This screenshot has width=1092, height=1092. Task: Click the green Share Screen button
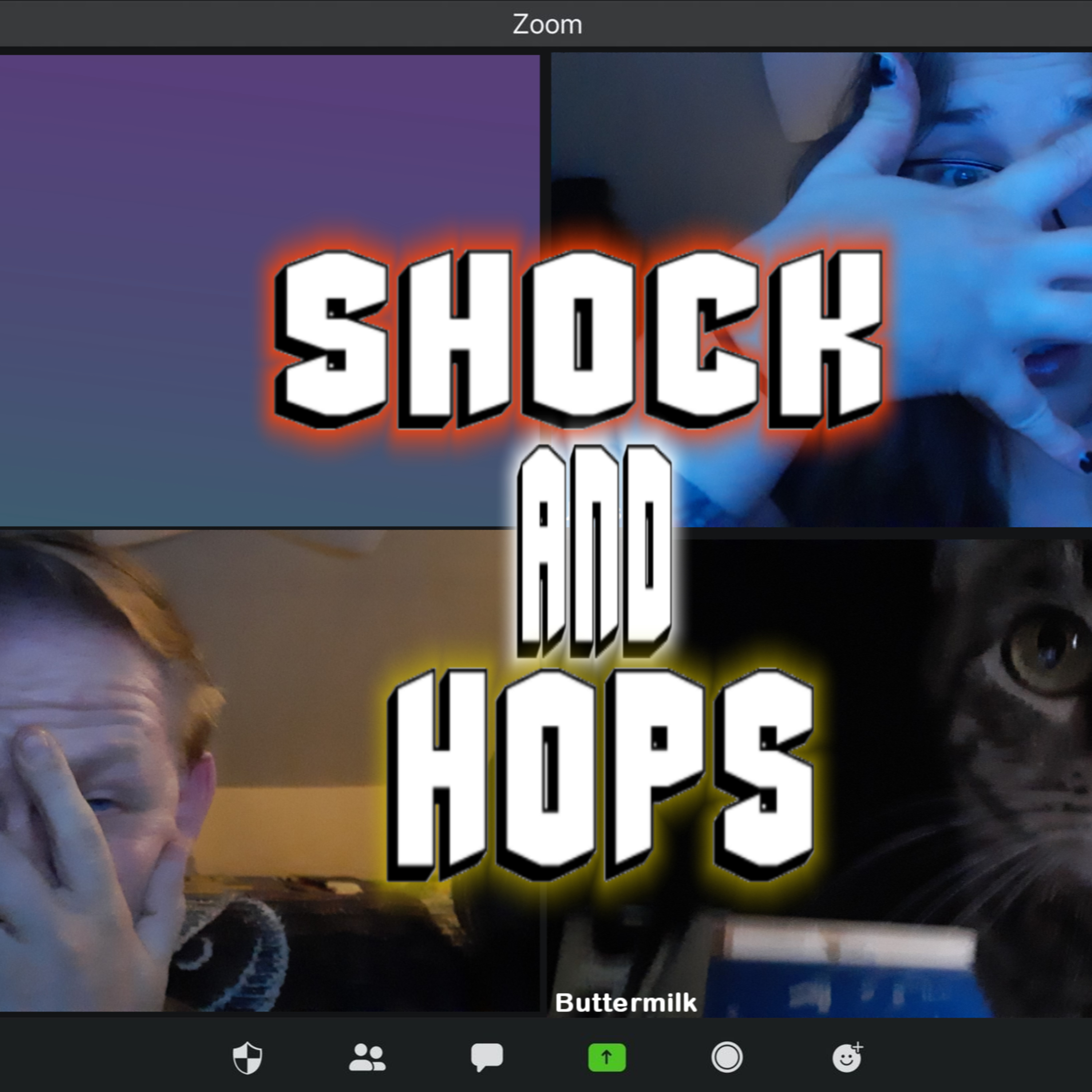click(x=607, y=1057)
